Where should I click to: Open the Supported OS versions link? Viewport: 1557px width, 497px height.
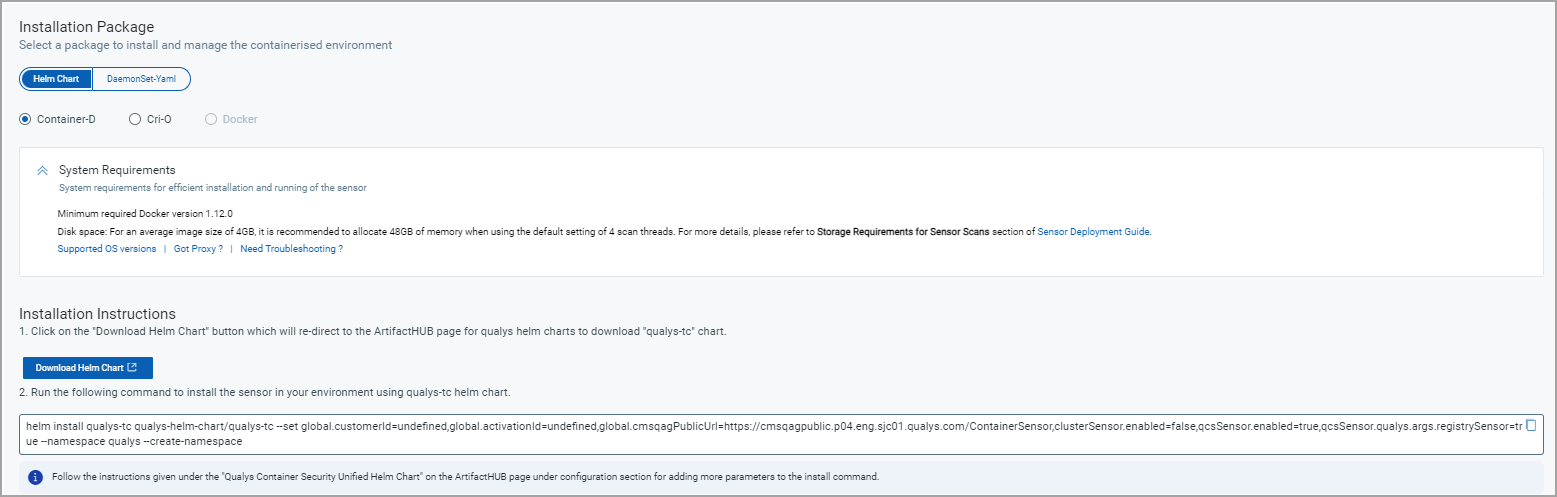107,249
